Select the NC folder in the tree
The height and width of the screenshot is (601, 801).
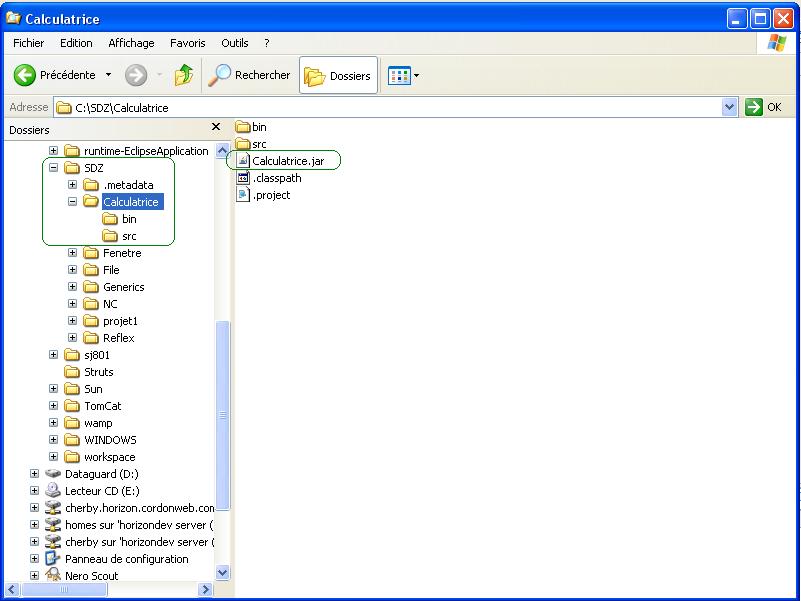click(101, 304)
